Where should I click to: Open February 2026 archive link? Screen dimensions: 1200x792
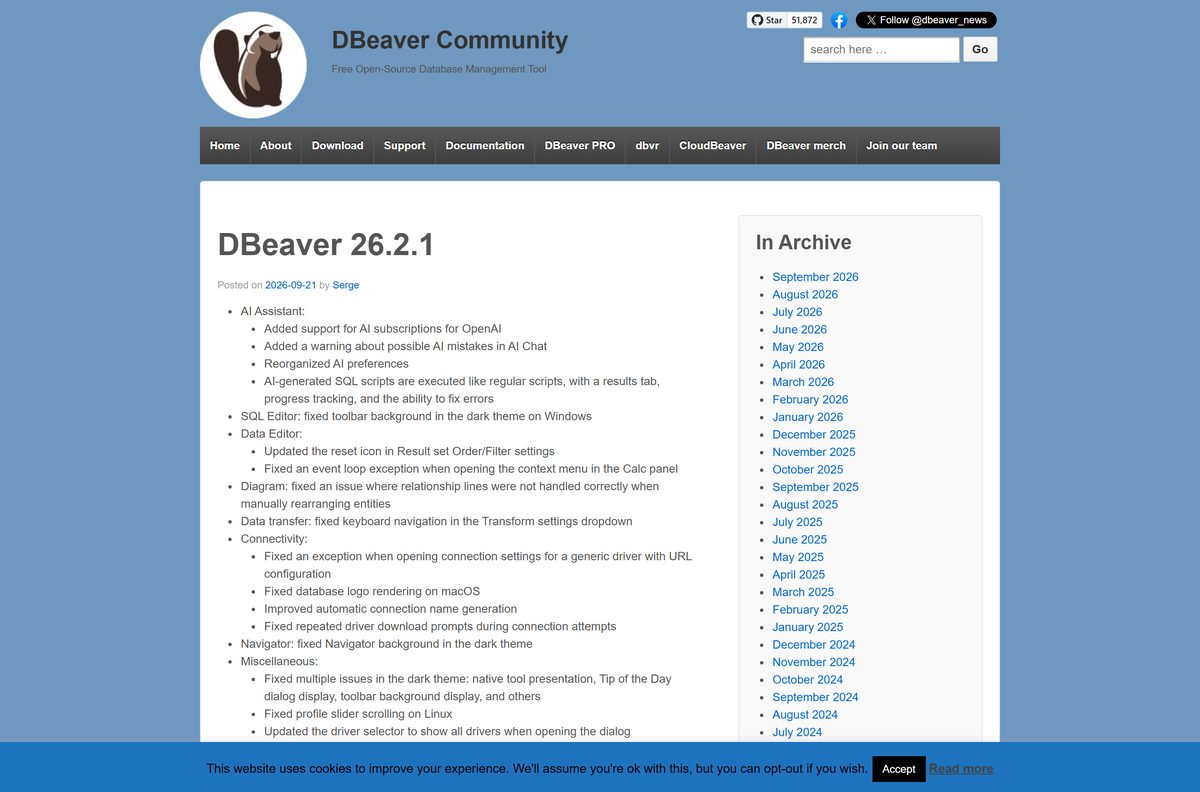(810, 399)
